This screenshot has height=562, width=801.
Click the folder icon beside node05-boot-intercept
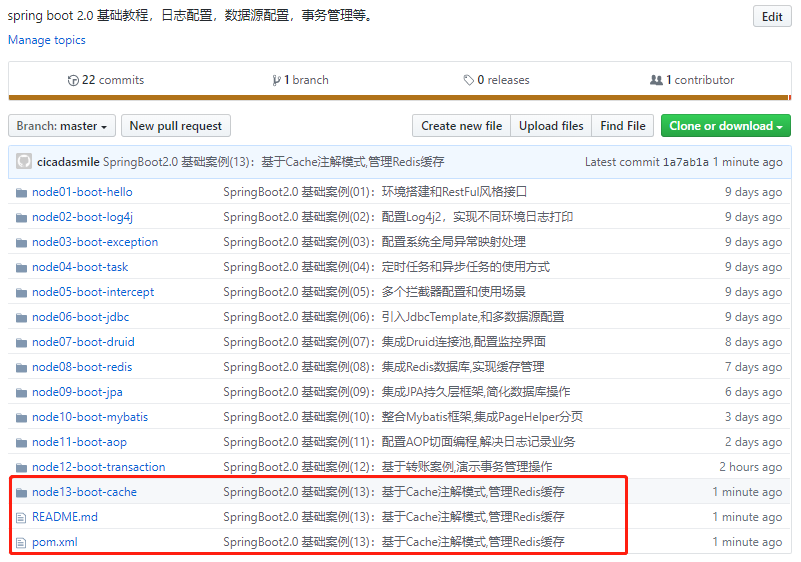point(21,293)
